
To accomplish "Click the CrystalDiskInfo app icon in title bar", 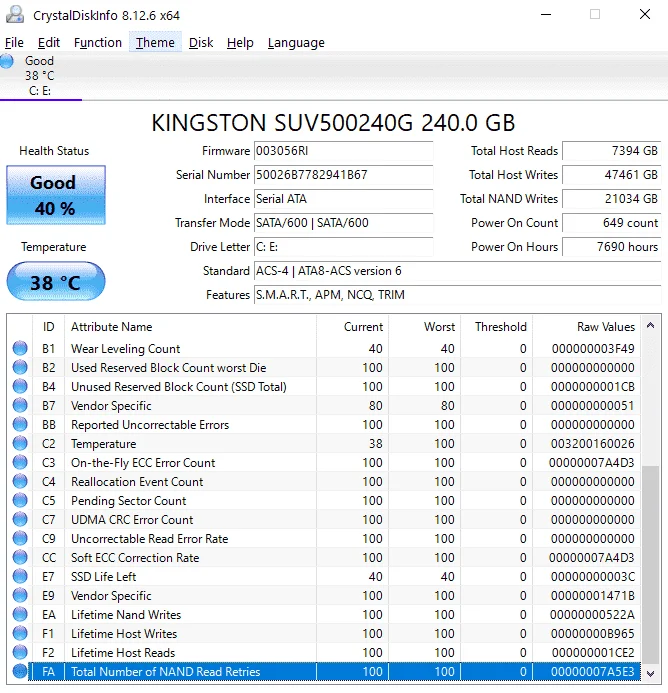I will (x=15, y=15).
